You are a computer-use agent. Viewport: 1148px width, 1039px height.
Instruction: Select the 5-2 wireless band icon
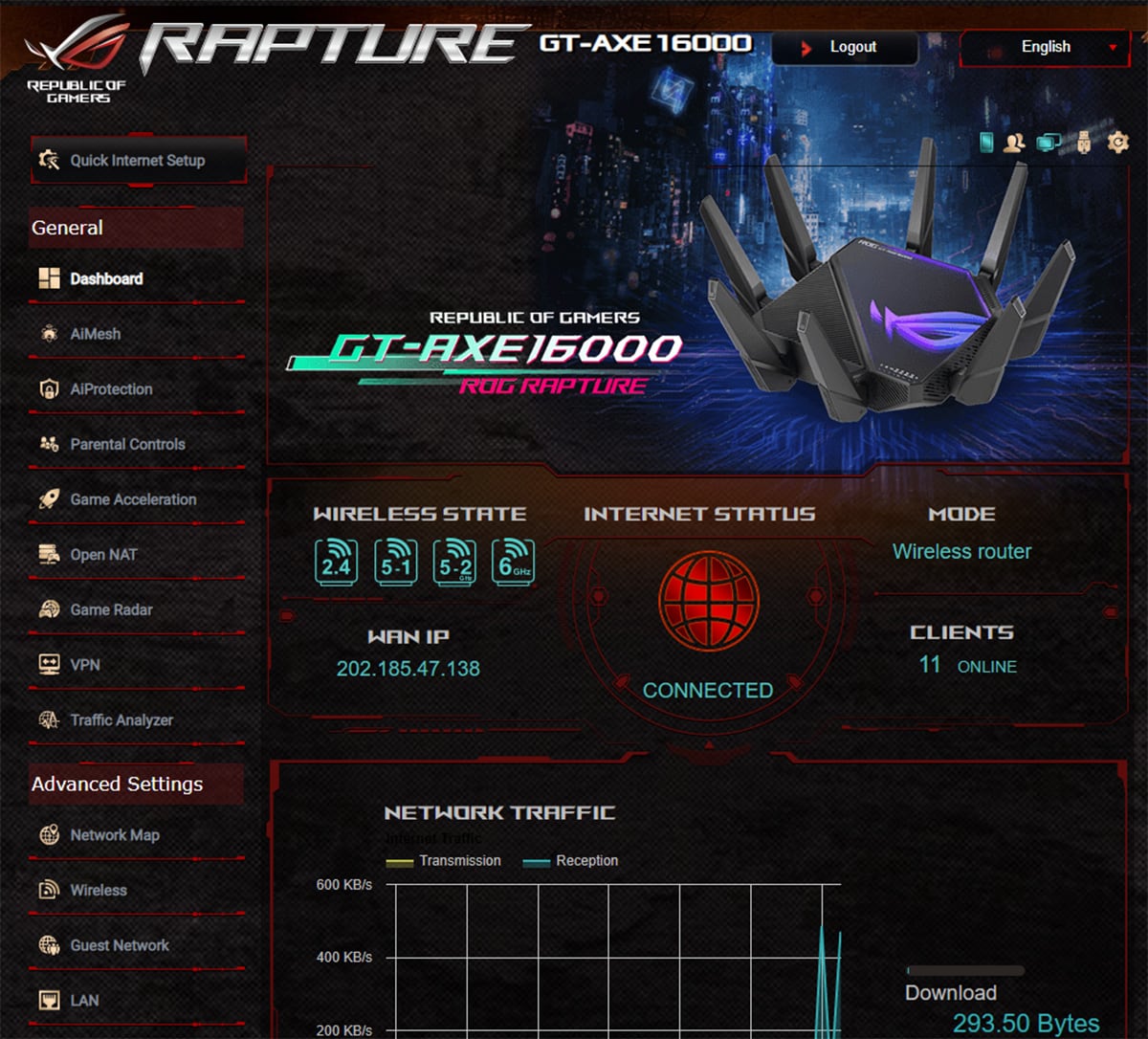click(x=454, y=562)
